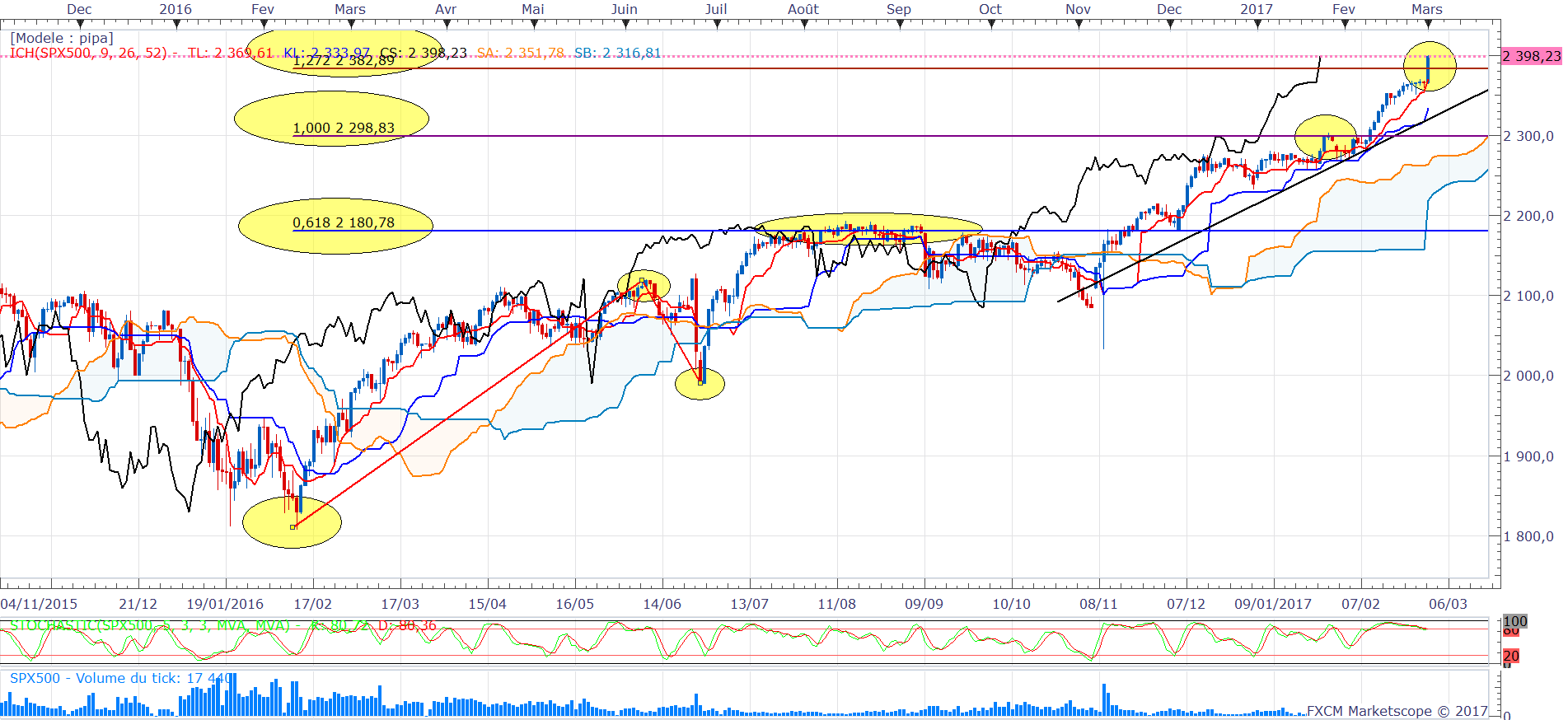Select the 14/06 date on bottom axis
Screen dimensions: 1568x720
click(662, 604)
